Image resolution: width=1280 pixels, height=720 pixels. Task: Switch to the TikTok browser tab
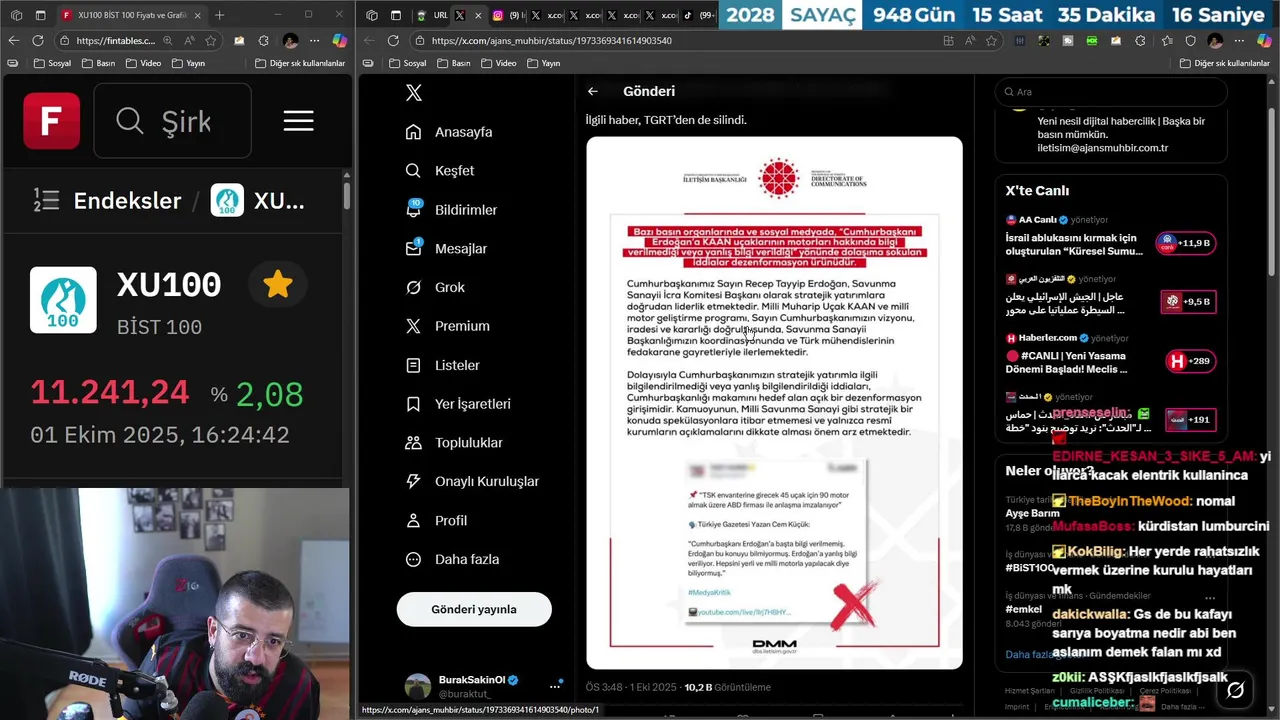click(699, 15)
